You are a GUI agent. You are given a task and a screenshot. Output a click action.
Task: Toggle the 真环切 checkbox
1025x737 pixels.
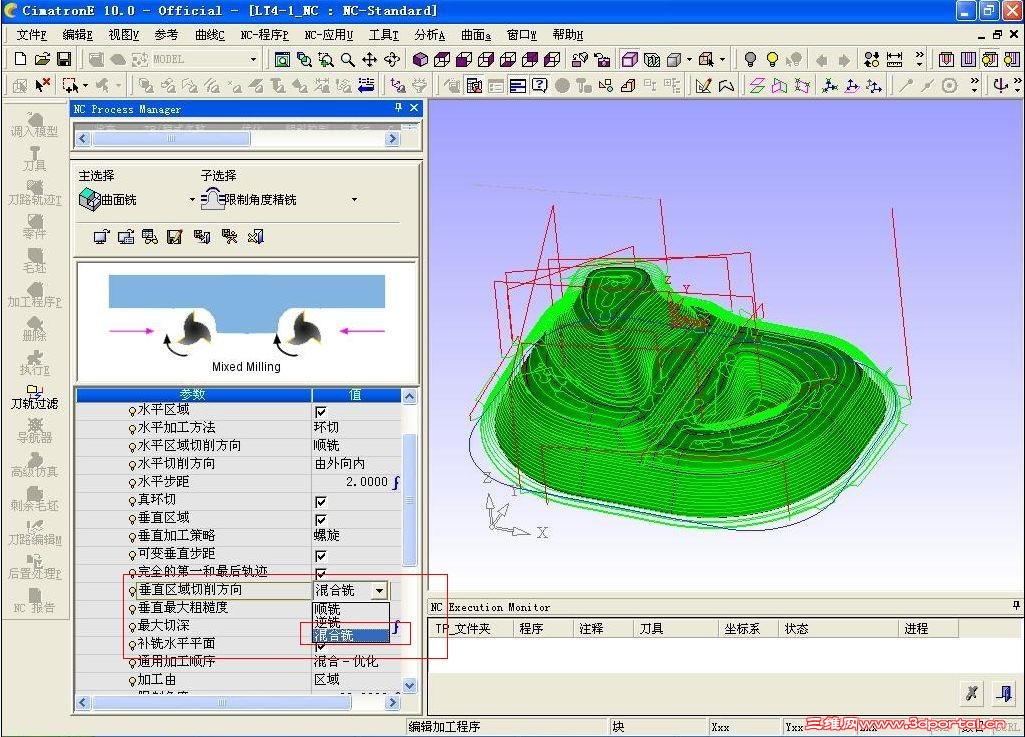[x=320, y=502]
